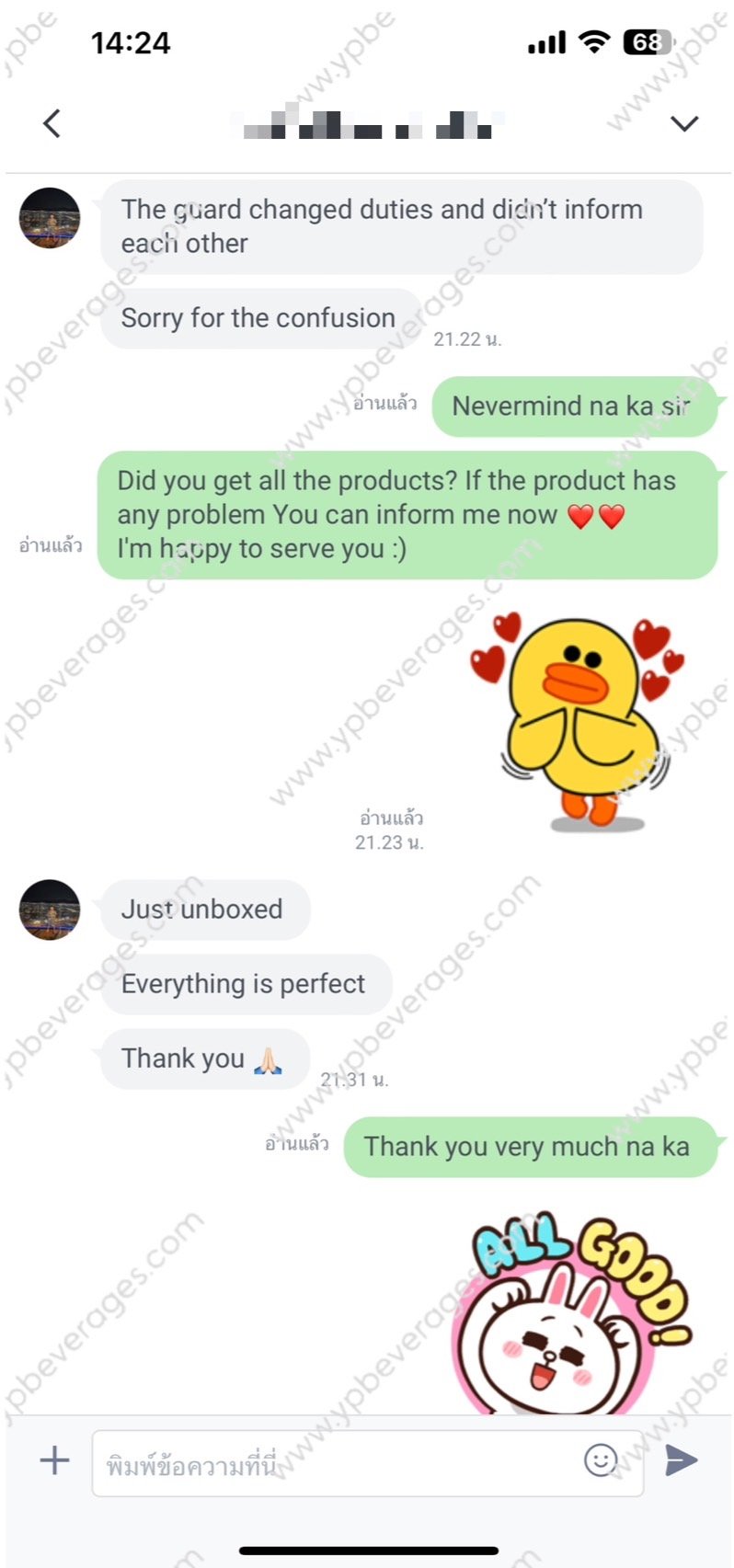Open contact avatar beside Just unboxed
This screenshot has height=1568, width=734.
pyautogui.click(x=50, y=910)
